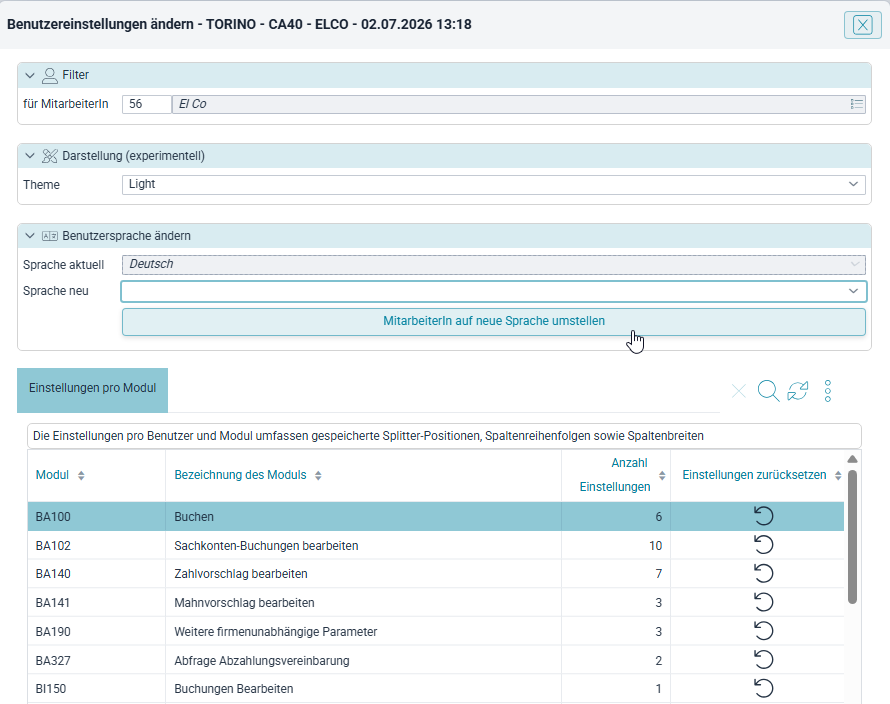The width and height of the screenshot is (890, 704).
Task: Select the BA327 module cell
Action: pos(96,661)
